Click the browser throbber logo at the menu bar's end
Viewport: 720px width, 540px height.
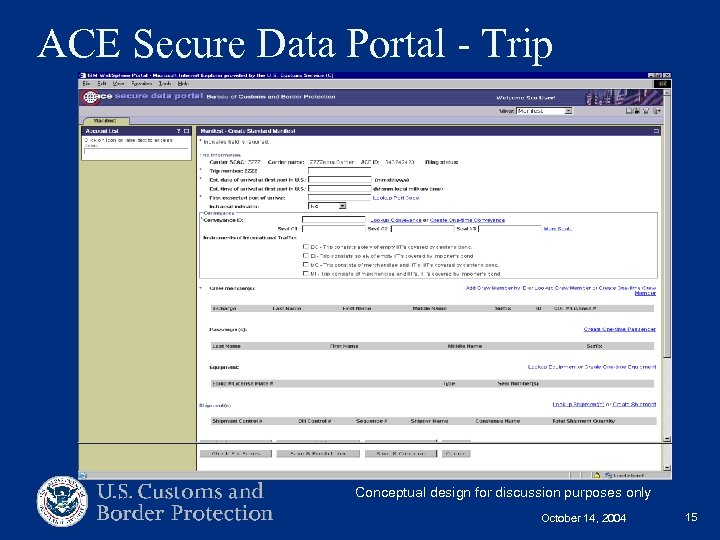(x=663, y=84)
